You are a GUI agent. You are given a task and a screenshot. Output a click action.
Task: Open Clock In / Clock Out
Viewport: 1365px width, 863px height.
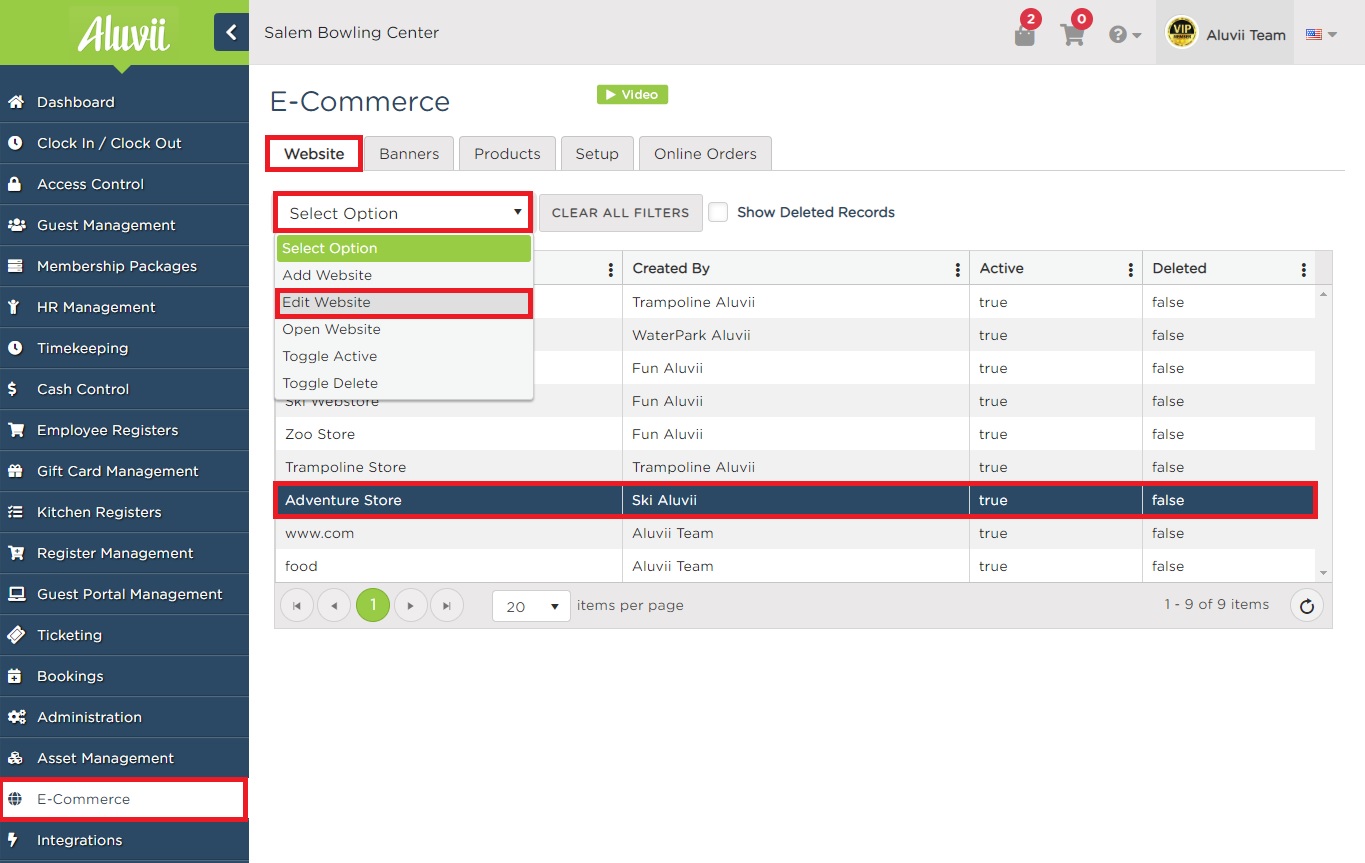tap(124, 143)
